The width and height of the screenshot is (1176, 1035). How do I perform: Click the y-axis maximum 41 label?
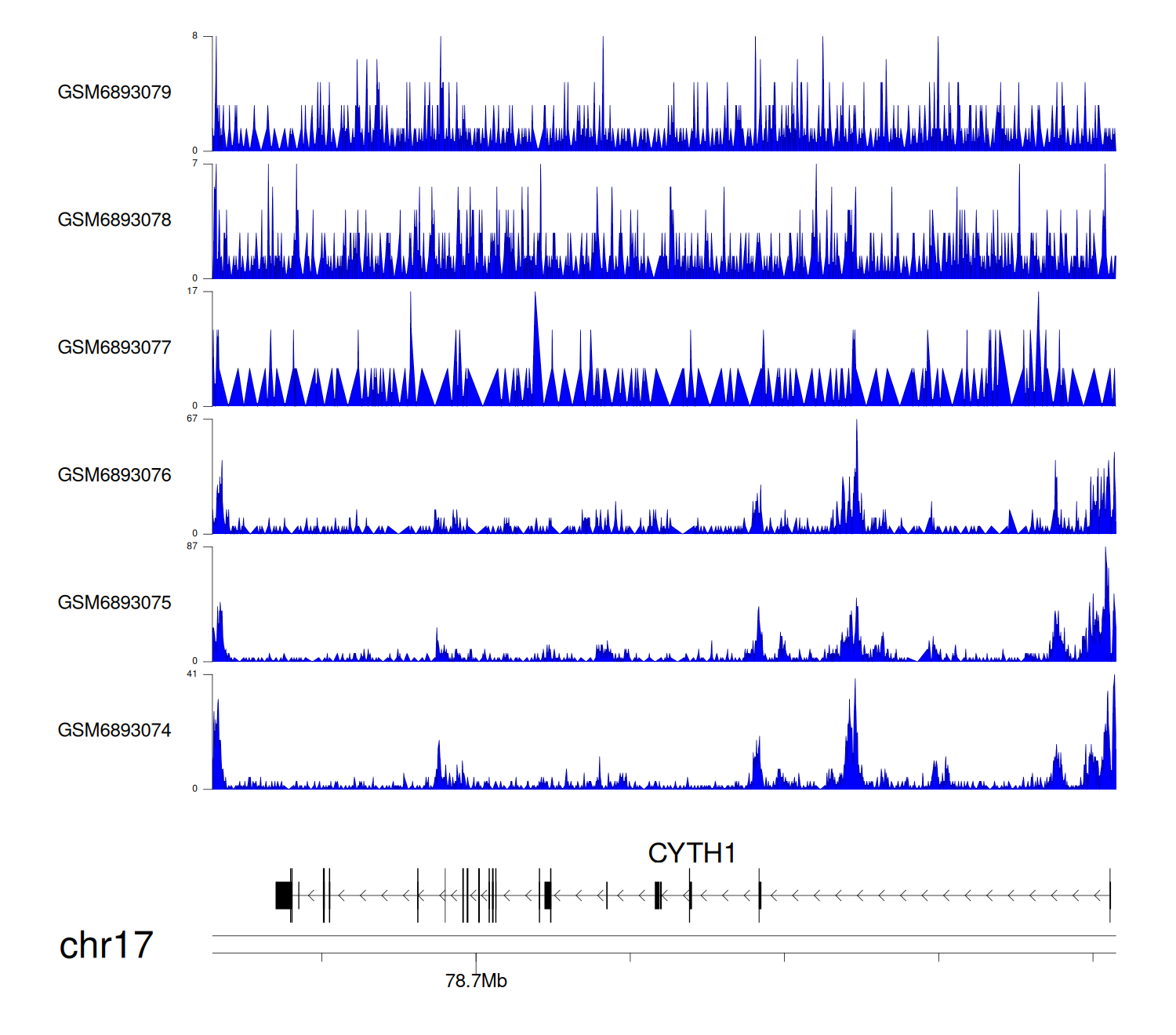coord(192,674)
